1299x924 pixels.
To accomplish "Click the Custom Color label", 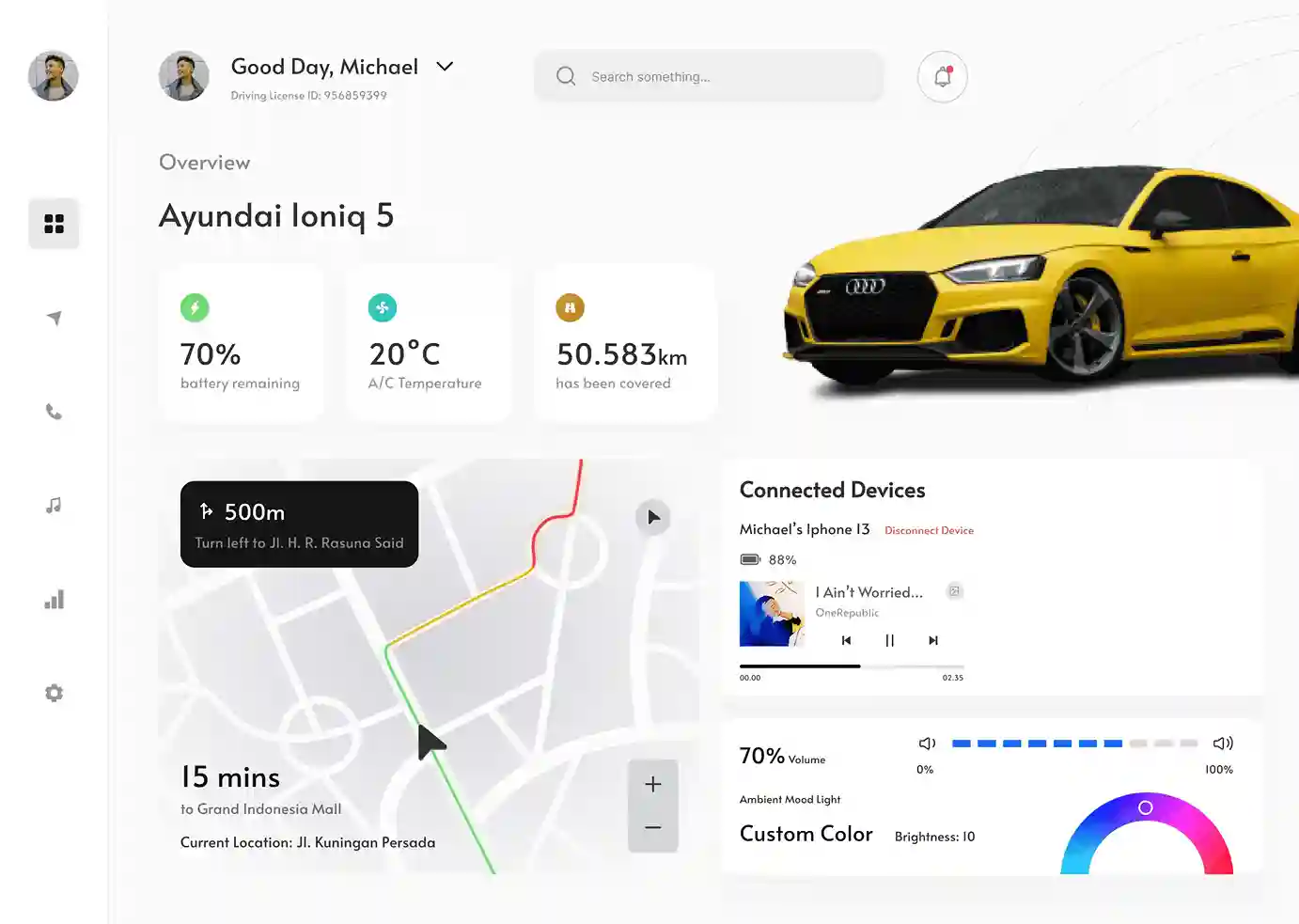I will point(806,834).
